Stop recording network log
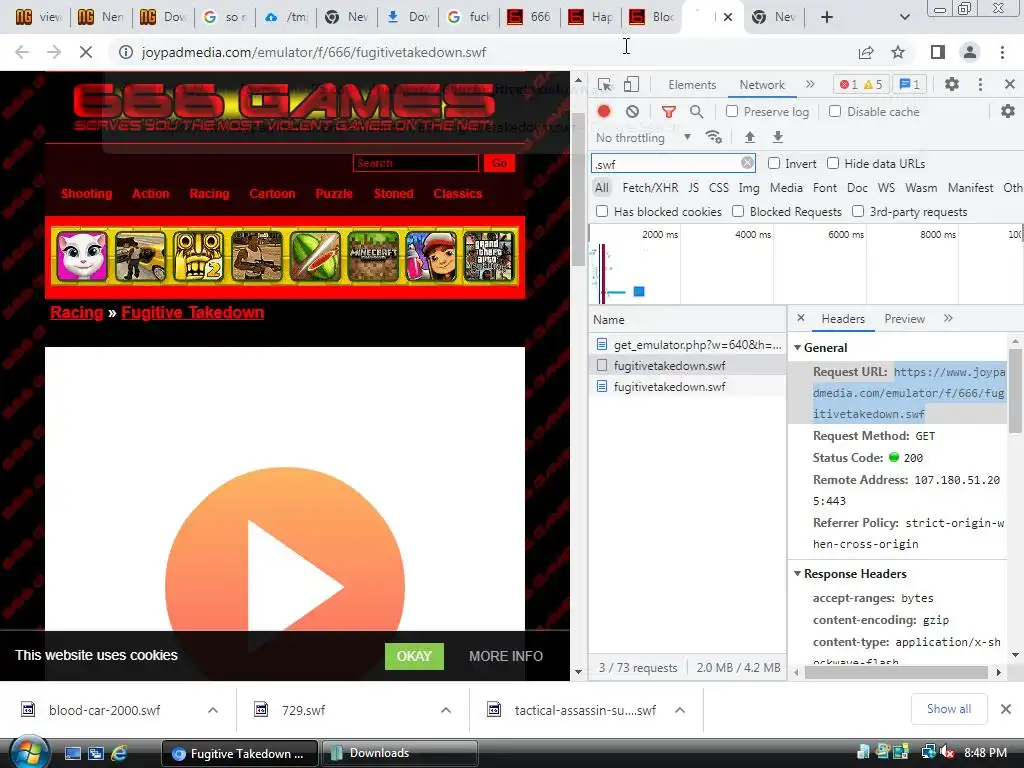The height and width of the screenshot is (768, 1024). click(x=604, y=112)
